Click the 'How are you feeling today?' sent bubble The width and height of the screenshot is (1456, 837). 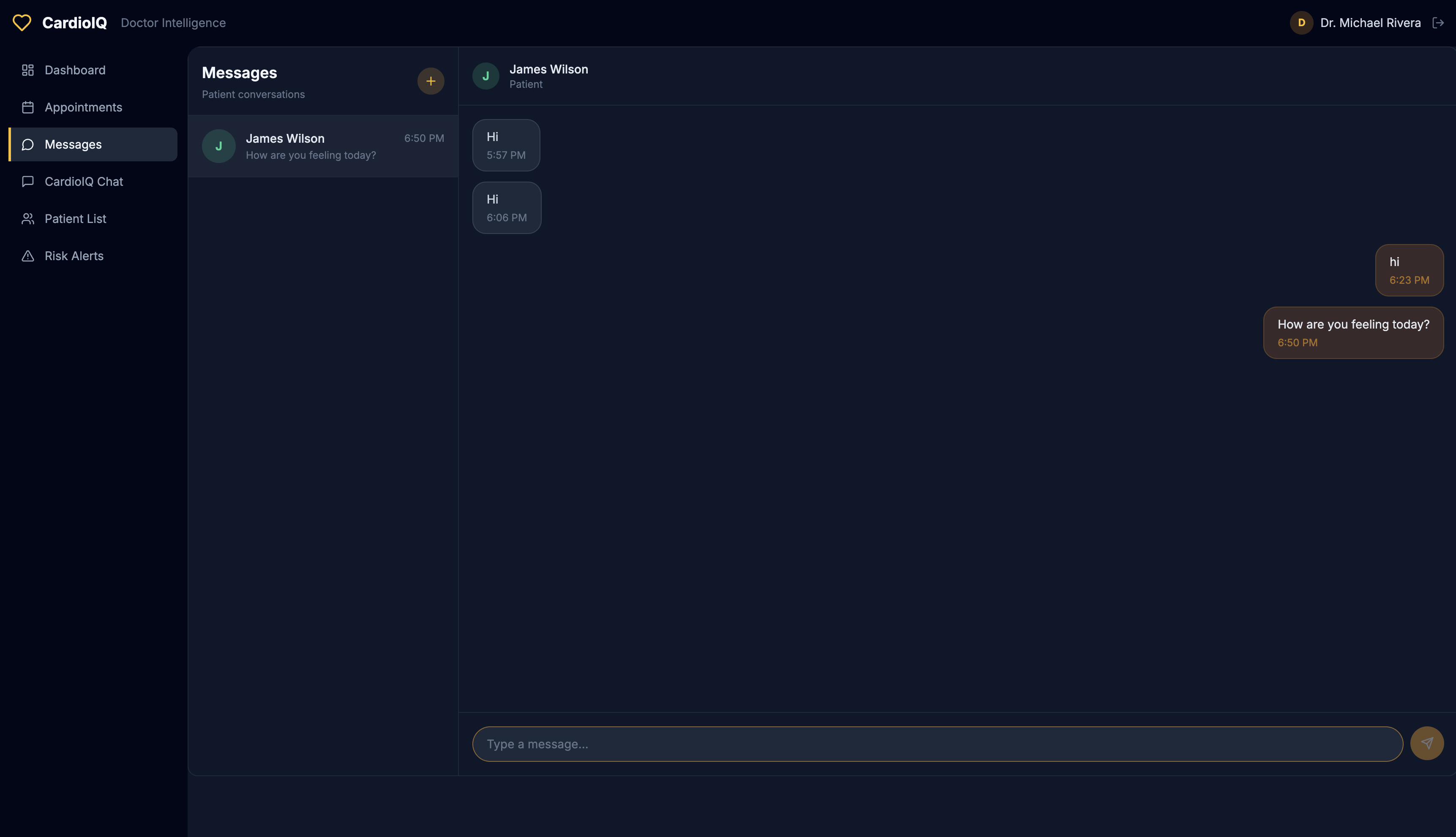(x=1352, y=332)
